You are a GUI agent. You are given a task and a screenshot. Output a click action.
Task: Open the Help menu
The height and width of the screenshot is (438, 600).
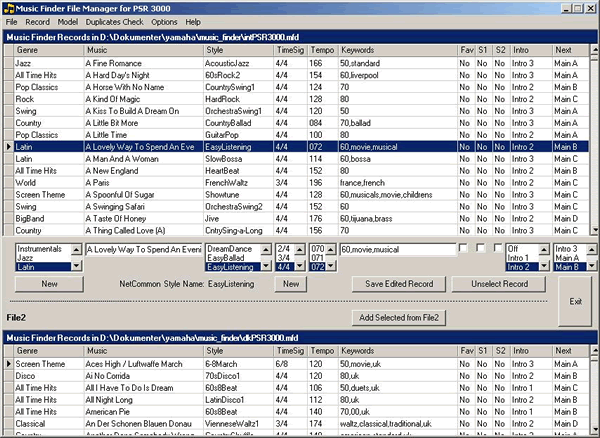[x=193, y=22]
